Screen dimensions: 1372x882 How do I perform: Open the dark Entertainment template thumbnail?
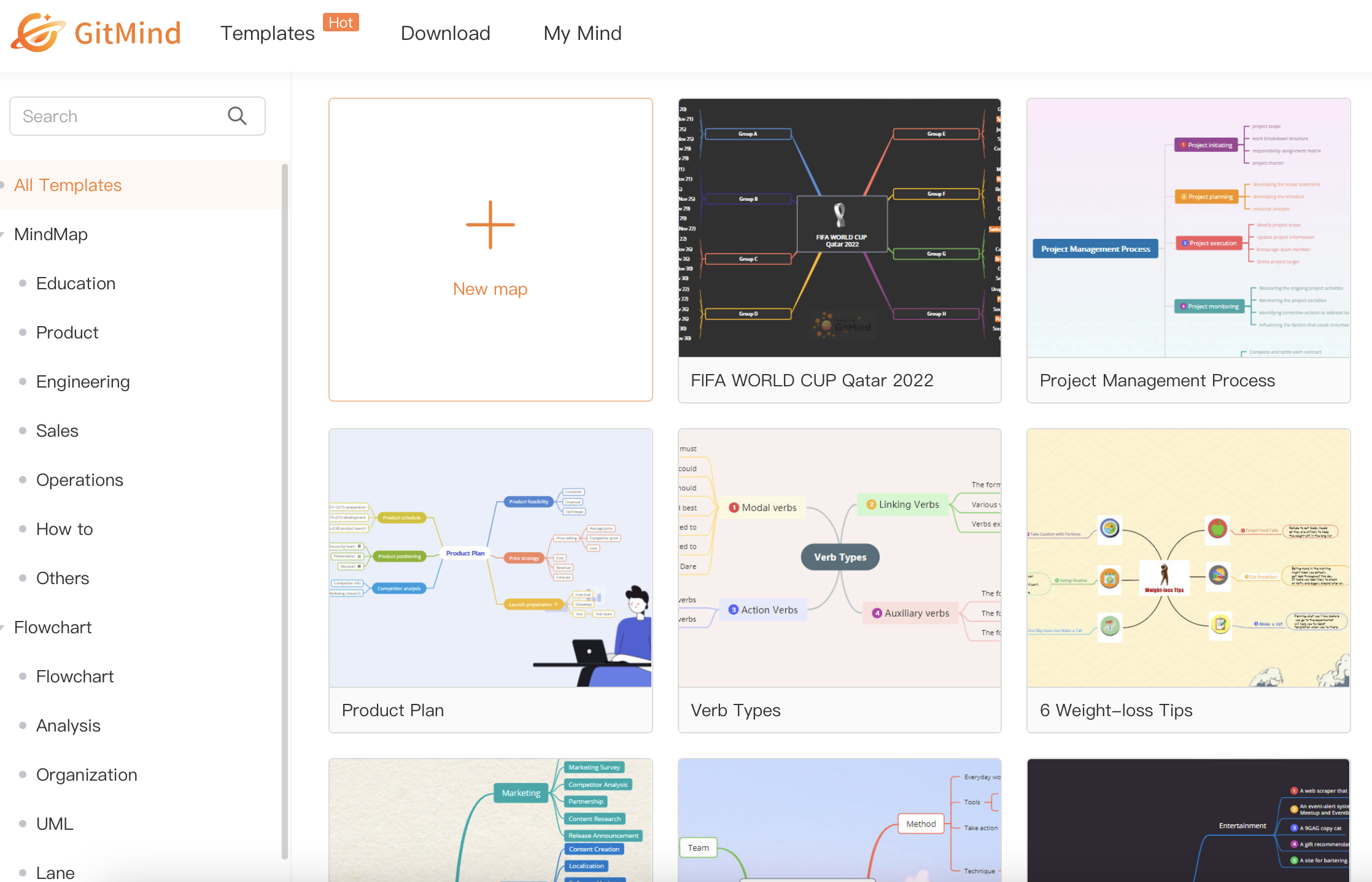coord(1188,821)
